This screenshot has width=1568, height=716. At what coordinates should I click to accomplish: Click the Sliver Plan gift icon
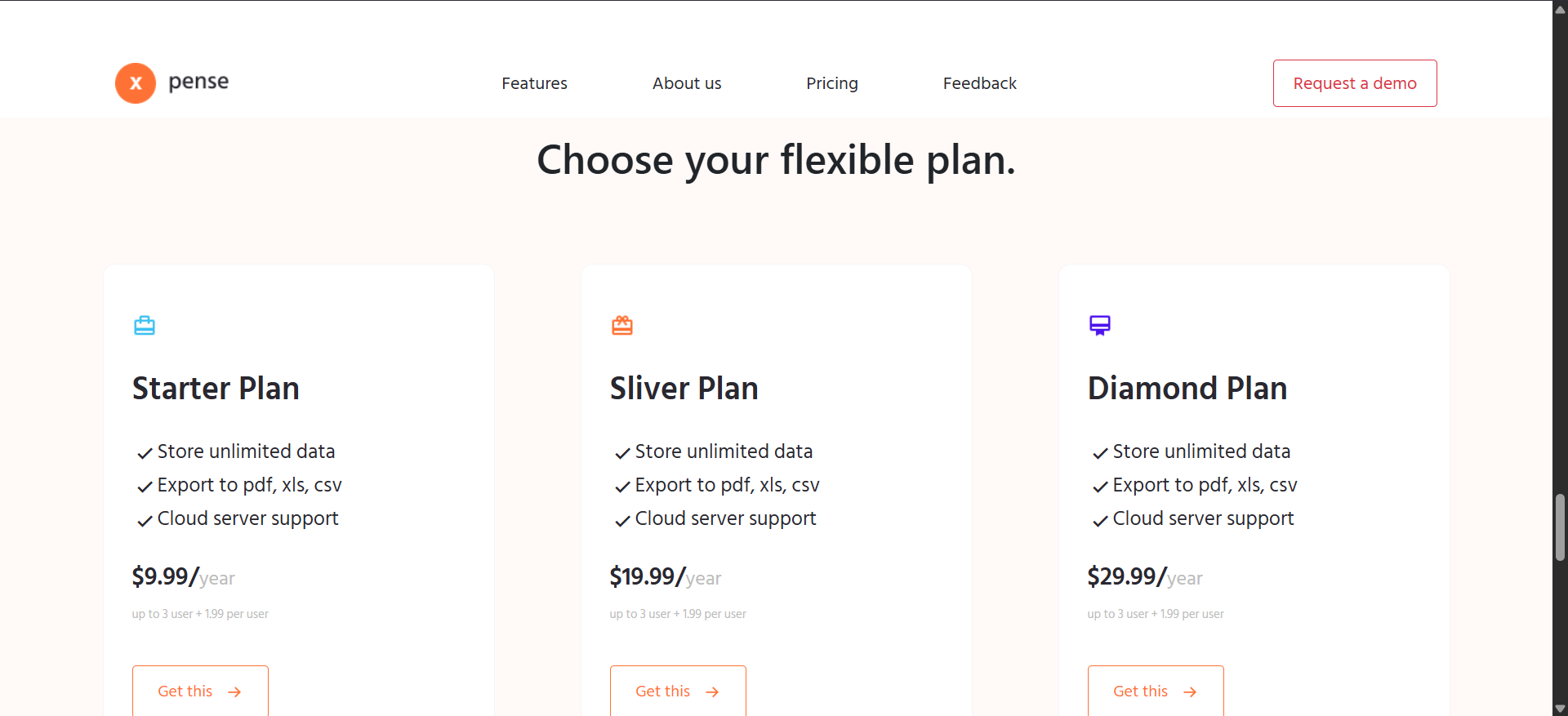point(622,326)
